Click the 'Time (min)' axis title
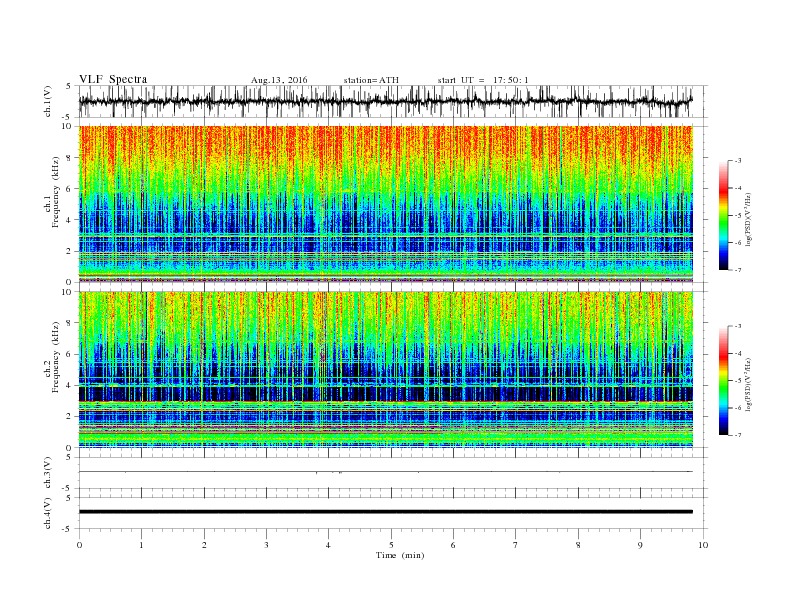The width and height of the screenshot is (792, 612). tap(400, 555)
